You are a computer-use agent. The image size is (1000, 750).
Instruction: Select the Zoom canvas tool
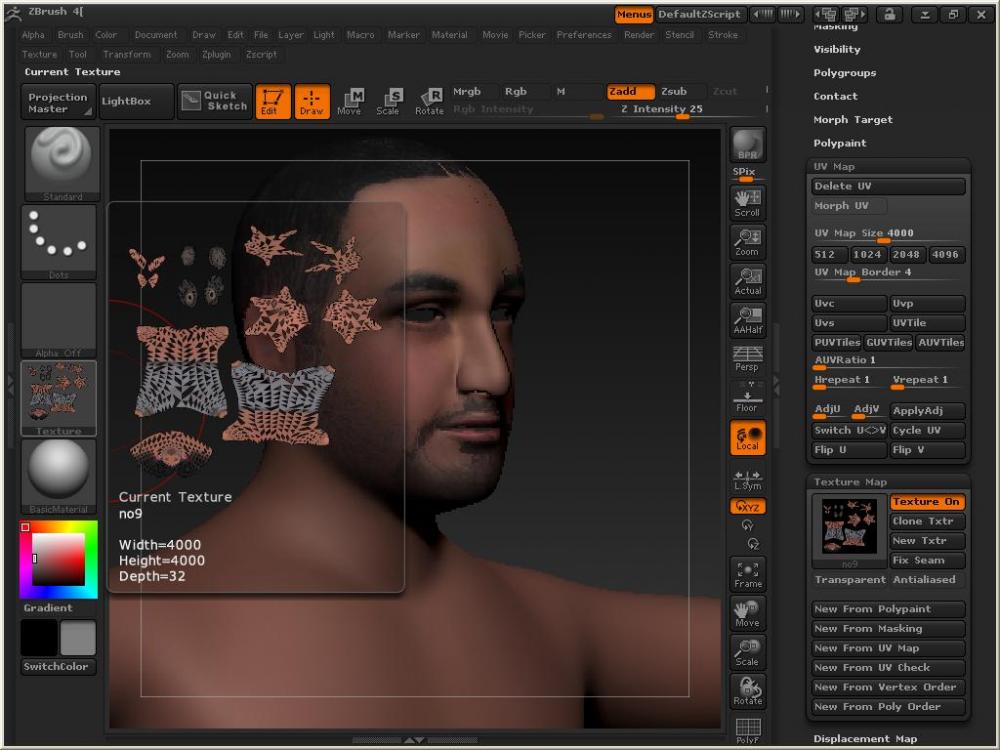coord(747,241)
